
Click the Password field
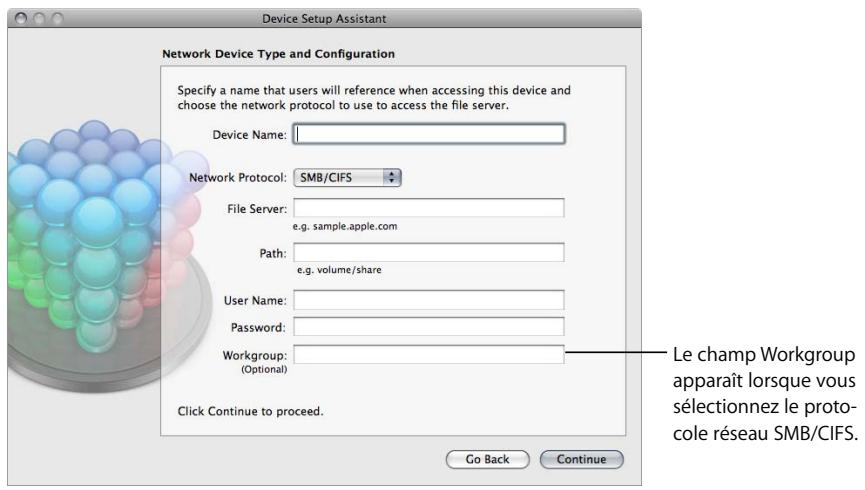429,327
